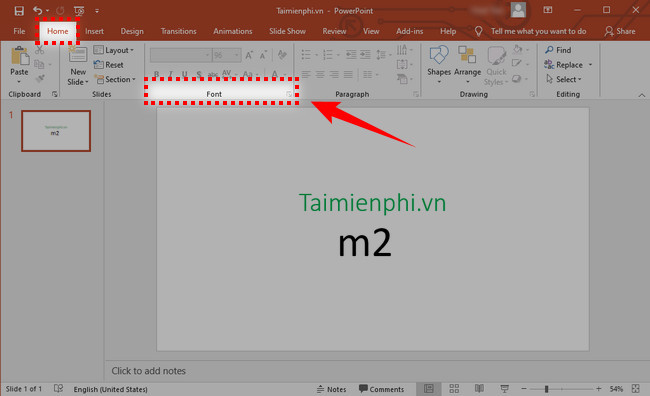
Task: Select slide 1 thumbnail
Action: 56,131
